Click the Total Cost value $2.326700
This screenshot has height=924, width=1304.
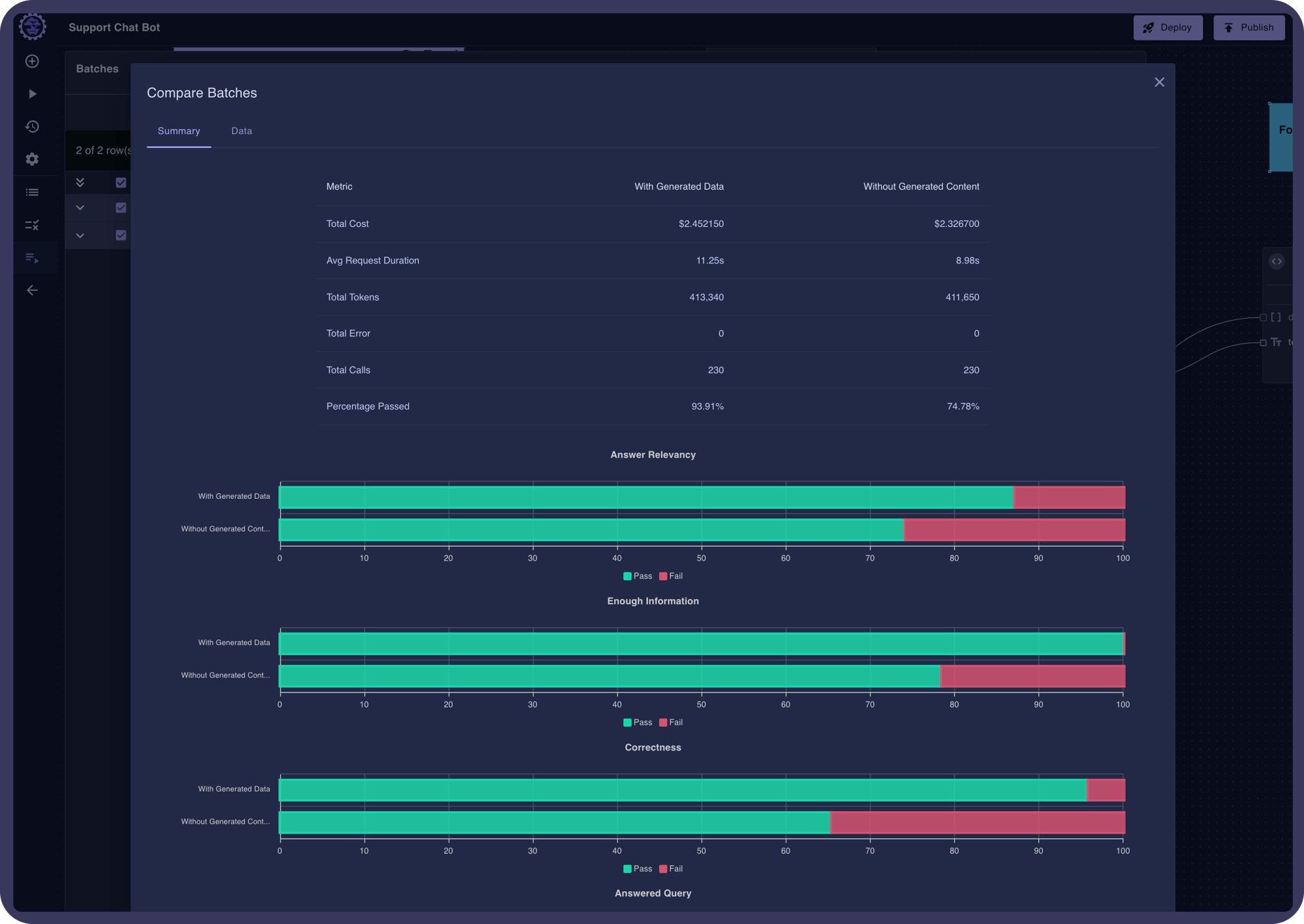pos(956,224)
